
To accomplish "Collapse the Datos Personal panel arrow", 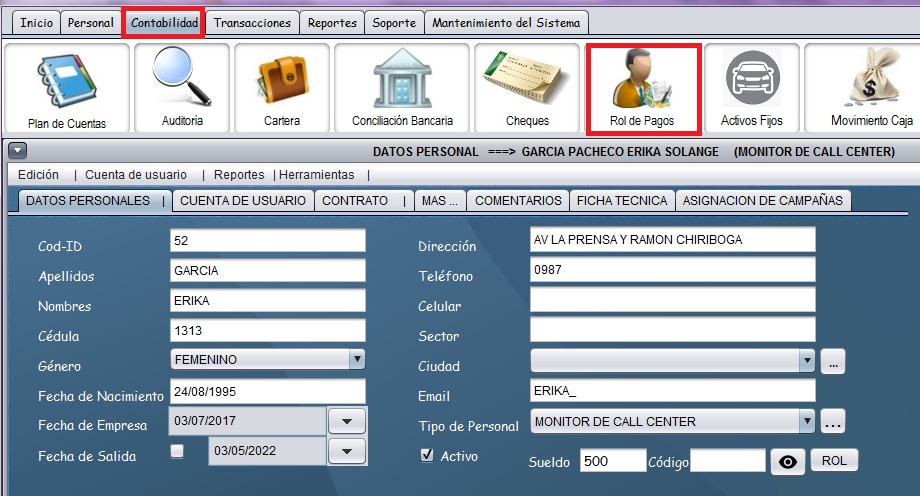I will 17,151.
